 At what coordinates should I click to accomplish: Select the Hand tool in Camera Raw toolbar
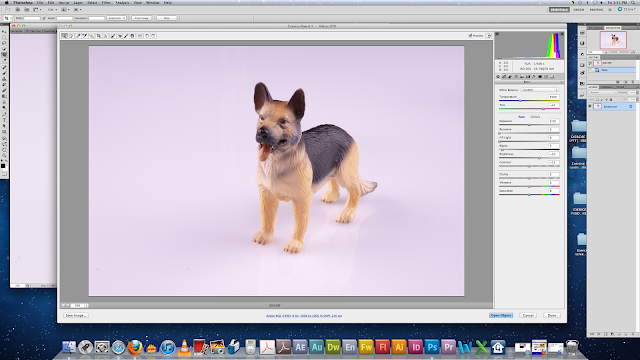(71, 36)
